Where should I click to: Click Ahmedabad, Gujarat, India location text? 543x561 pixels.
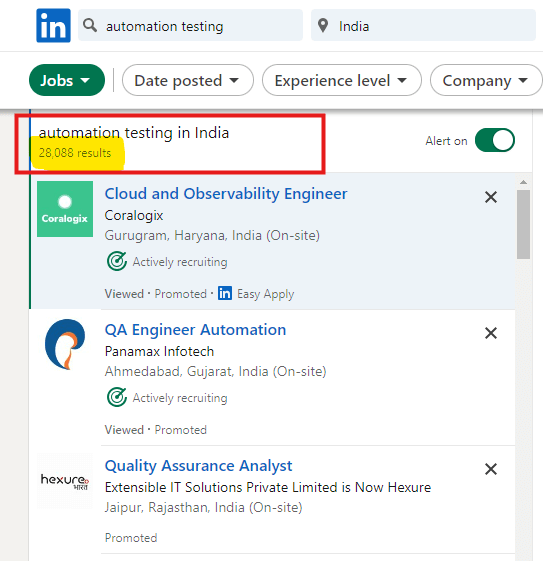(215, 372)
